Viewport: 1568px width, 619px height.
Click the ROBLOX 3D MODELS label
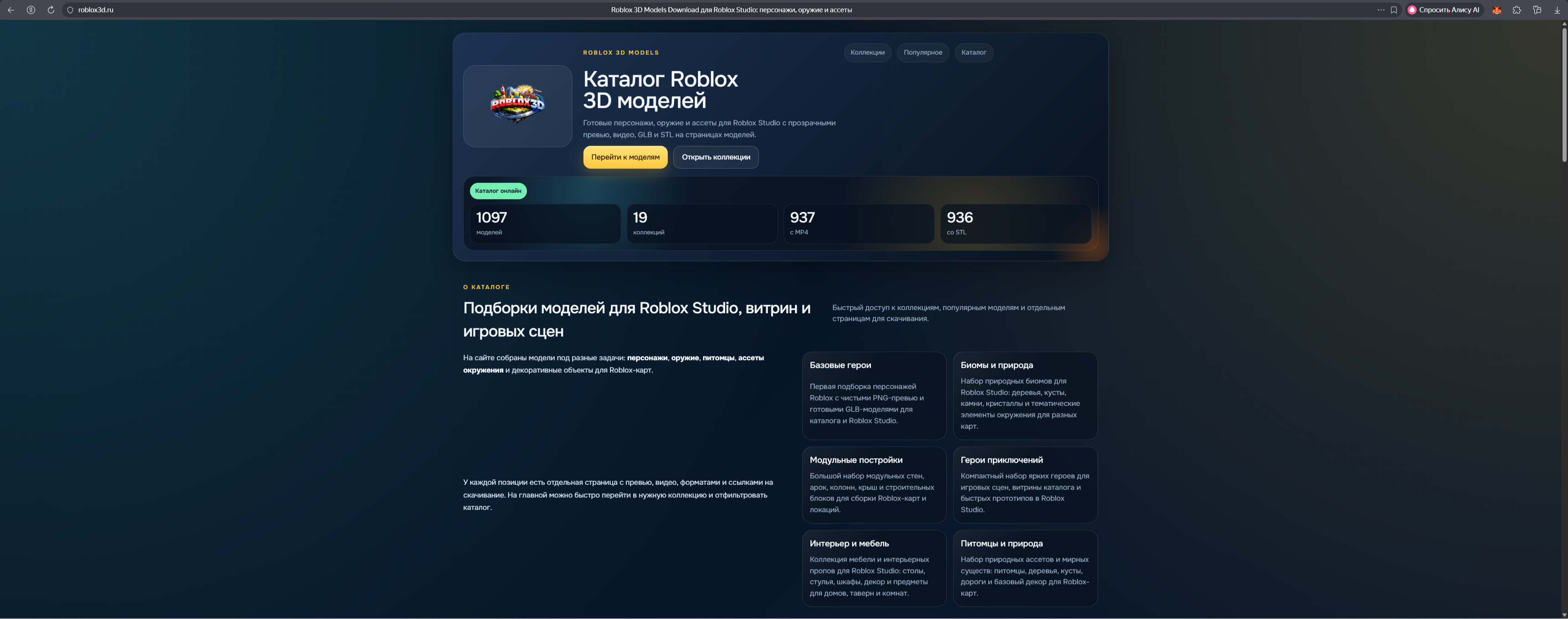[621, 53]
